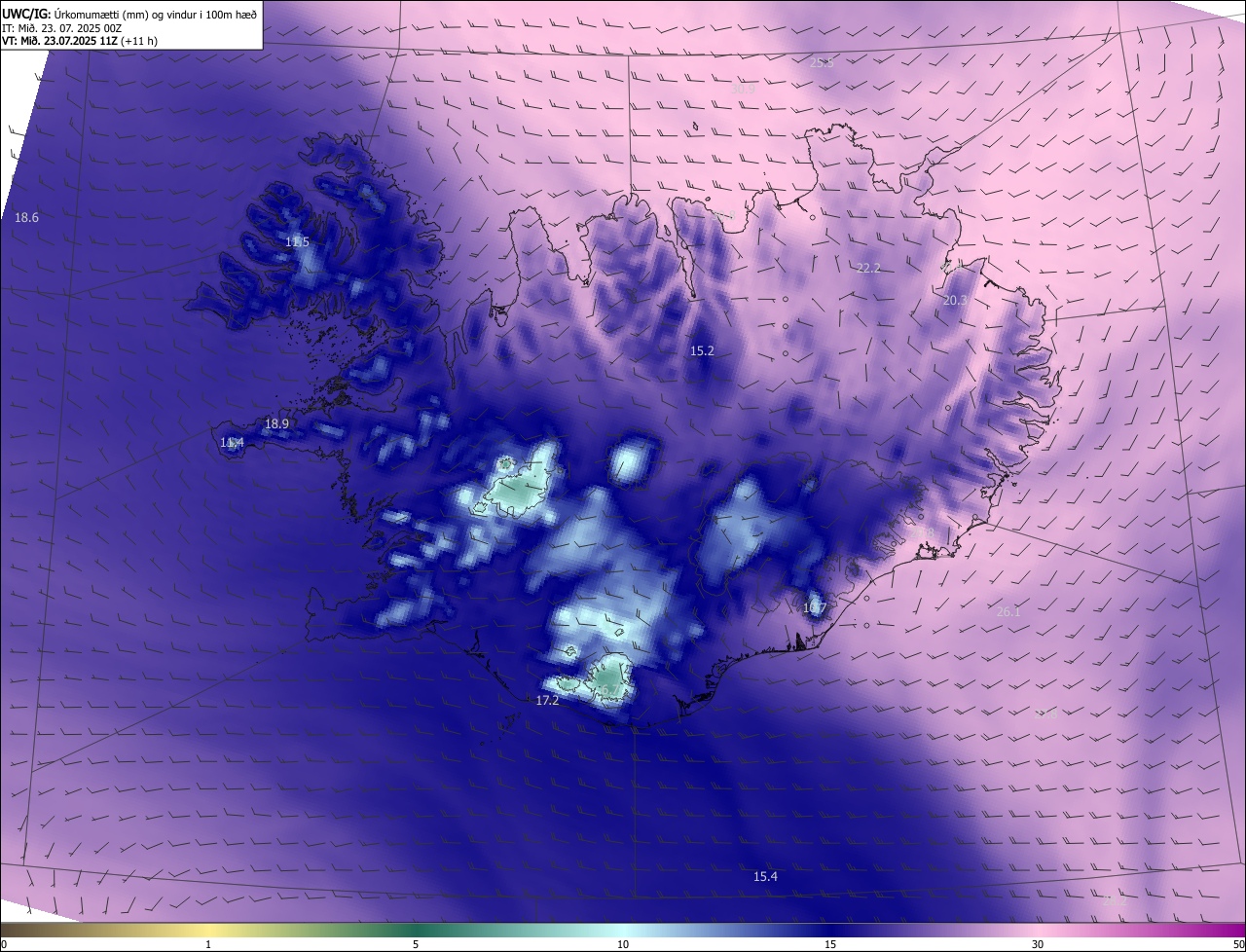The height and width of the screenshot is (952, 1246).
Task: Click the 20.3 value label
Action: (955, 301)
